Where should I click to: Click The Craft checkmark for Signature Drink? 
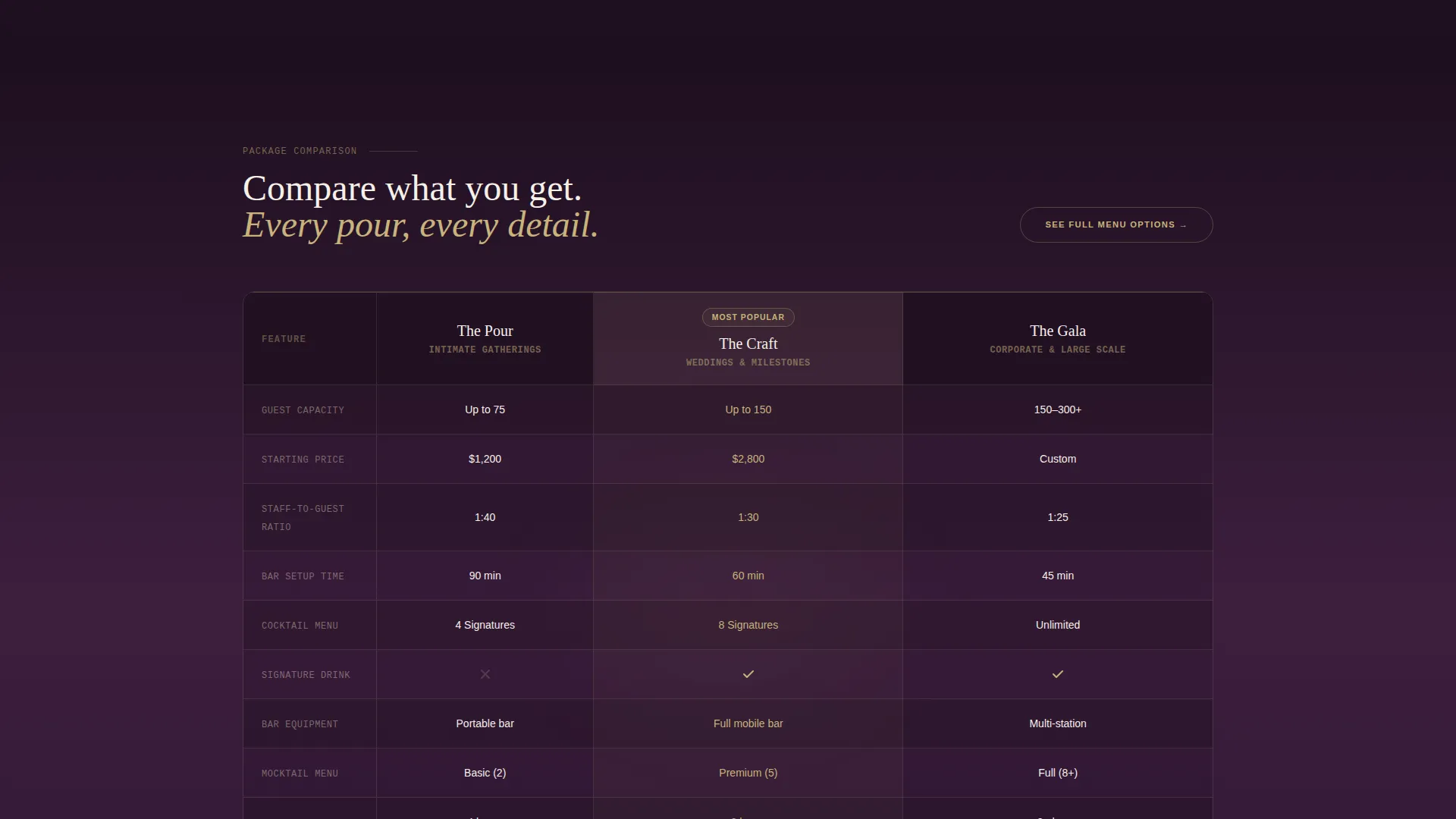[748, 674]
